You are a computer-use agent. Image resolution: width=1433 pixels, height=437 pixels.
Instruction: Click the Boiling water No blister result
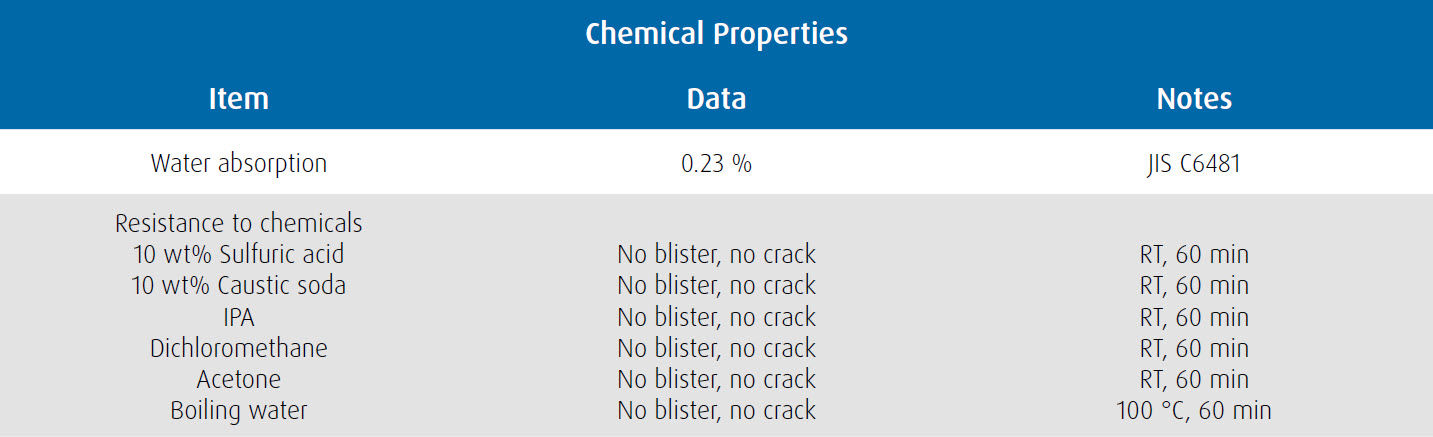[716, 411]
